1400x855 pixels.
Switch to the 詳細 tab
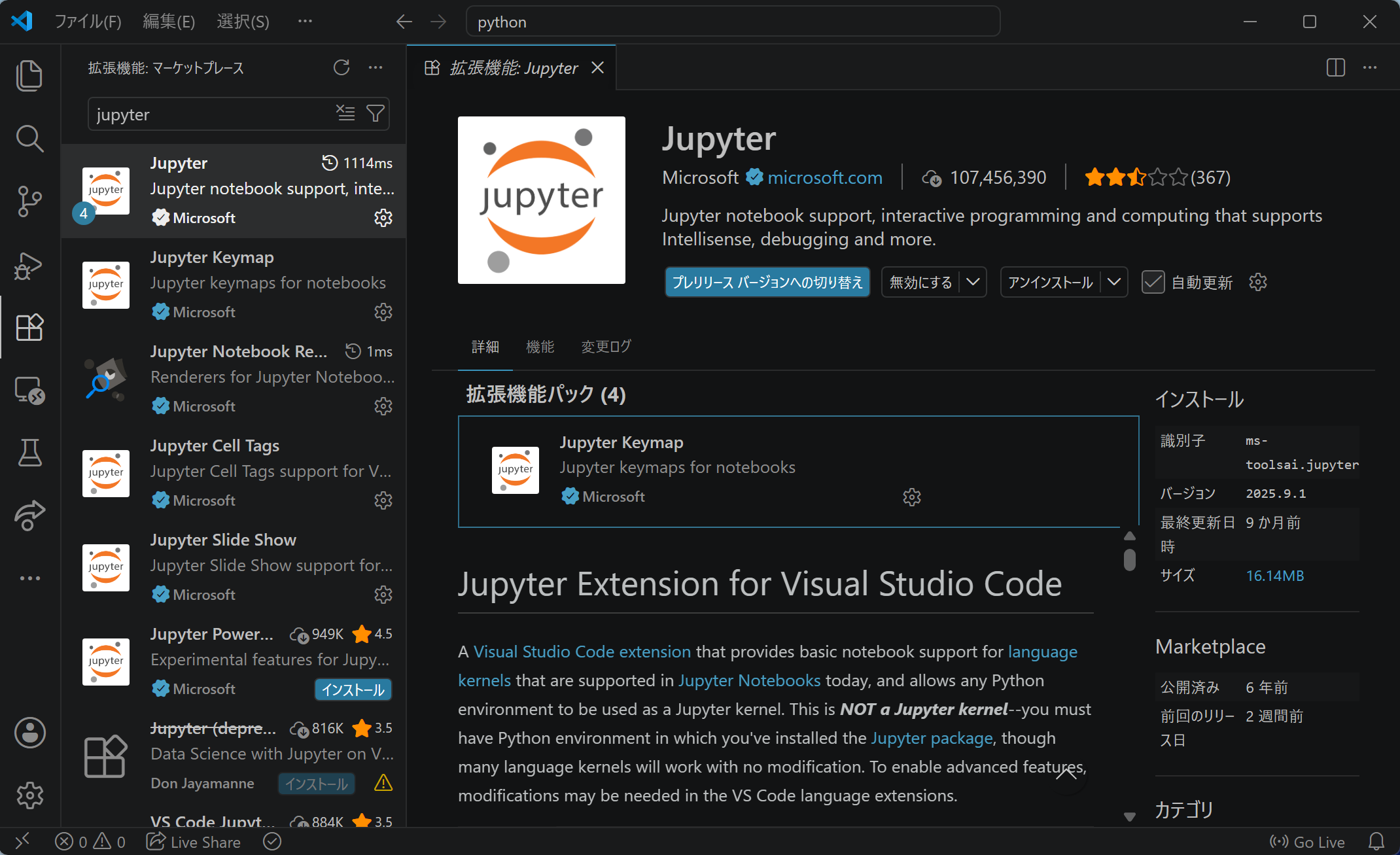(x=485, y=347)
